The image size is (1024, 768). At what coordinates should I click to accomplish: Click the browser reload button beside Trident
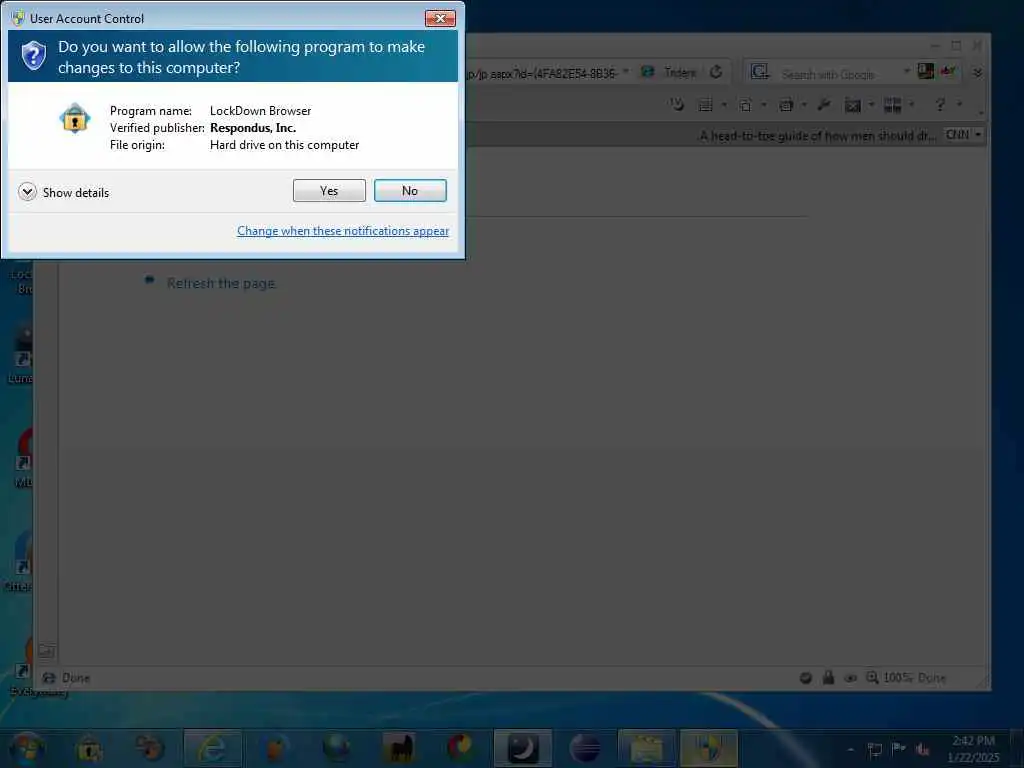coord(716,72)
